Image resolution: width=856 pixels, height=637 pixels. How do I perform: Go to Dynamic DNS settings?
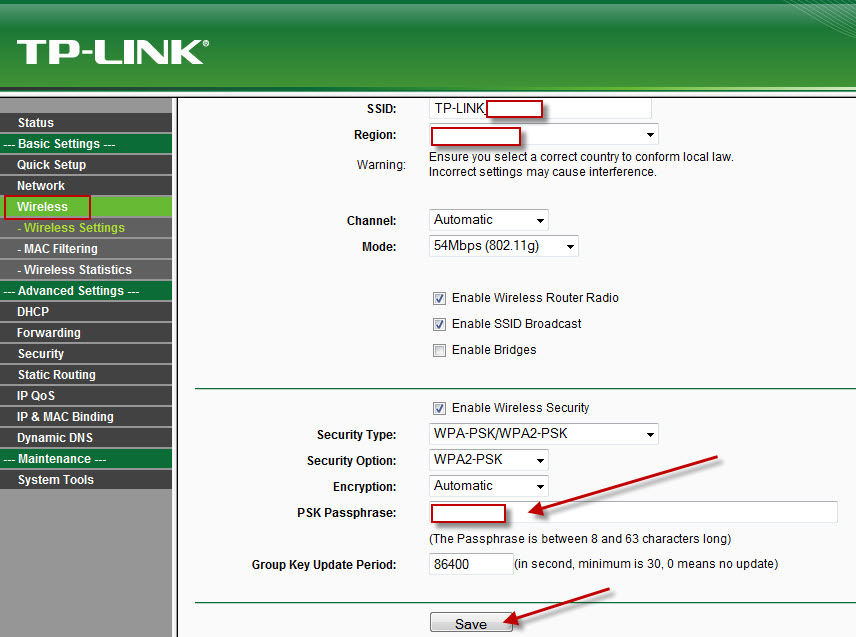[x=86, y=438]
